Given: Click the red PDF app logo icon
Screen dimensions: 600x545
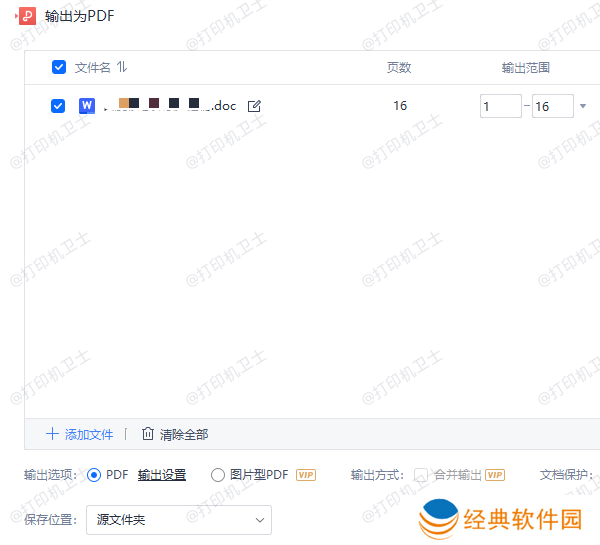Looking at the screenshot, I should click(x=27, y=16).
